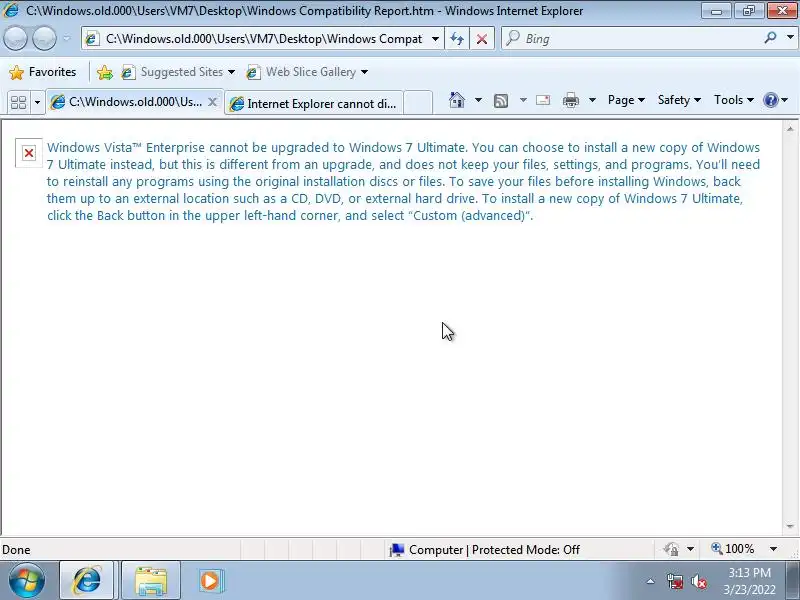Click the Back navigation button
The image size is (800, 600).
tap(15, 38)
